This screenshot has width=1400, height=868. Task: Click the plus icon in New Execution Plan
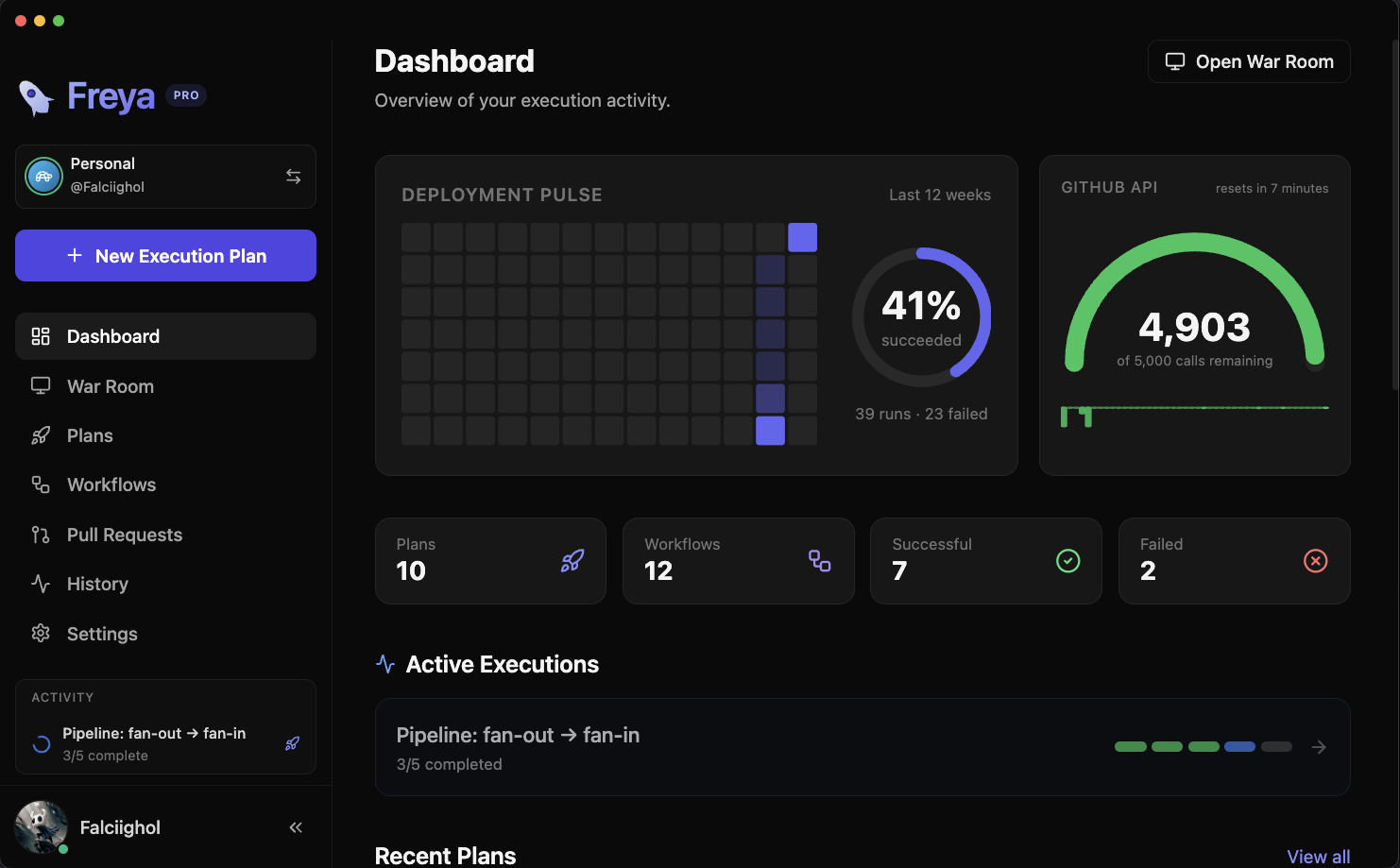(x=75, y=255)
